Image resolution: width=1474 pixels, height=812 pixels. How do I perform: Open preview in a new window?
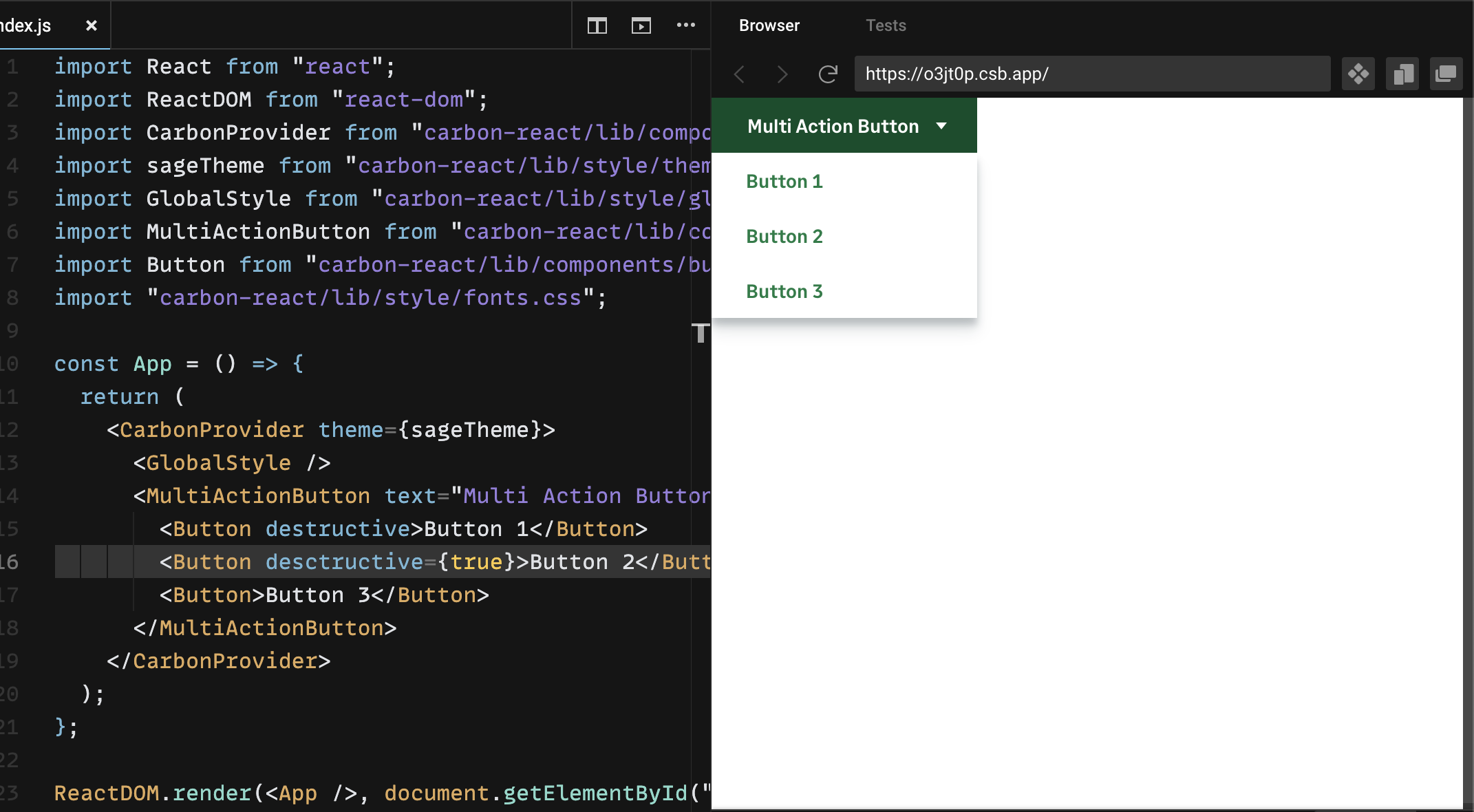[x=1446, y=74]
